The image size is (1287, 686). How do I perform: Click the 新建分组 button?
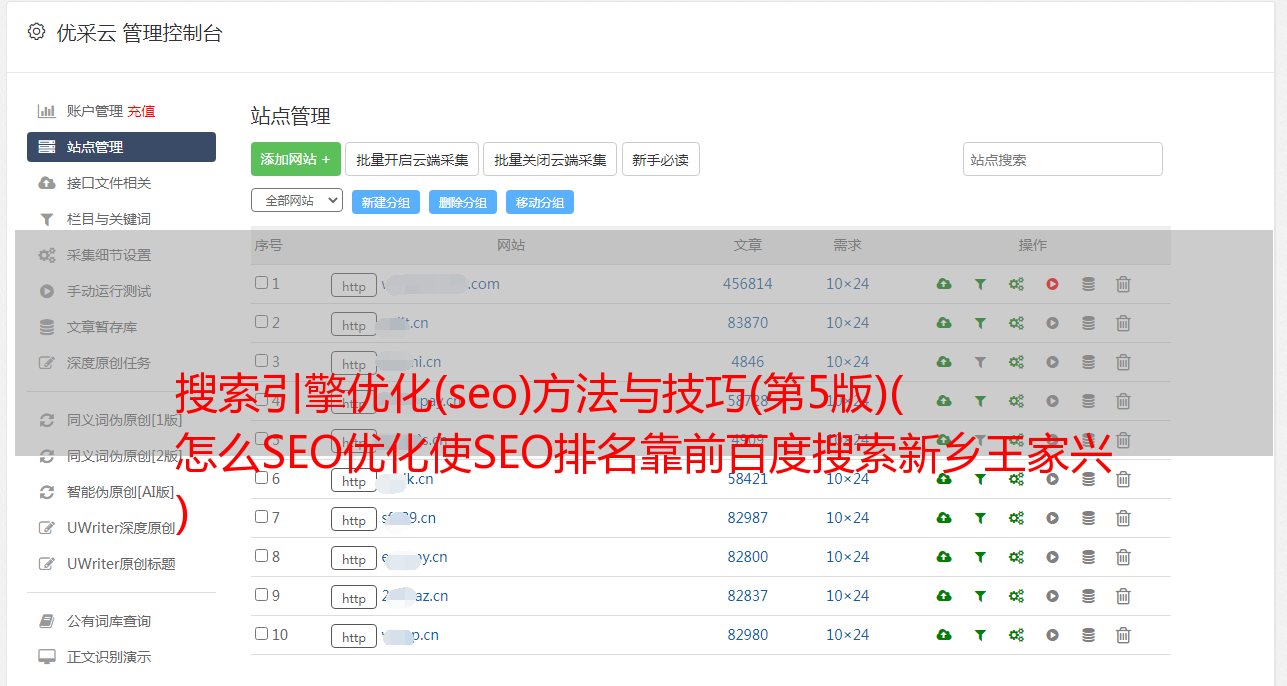tap(386, 202)
